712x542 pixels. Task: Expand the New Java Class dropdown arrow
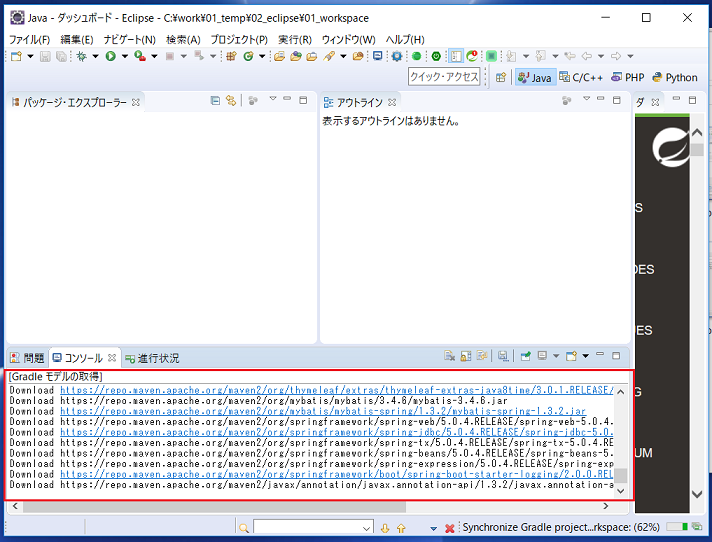[x=262, y=56]
